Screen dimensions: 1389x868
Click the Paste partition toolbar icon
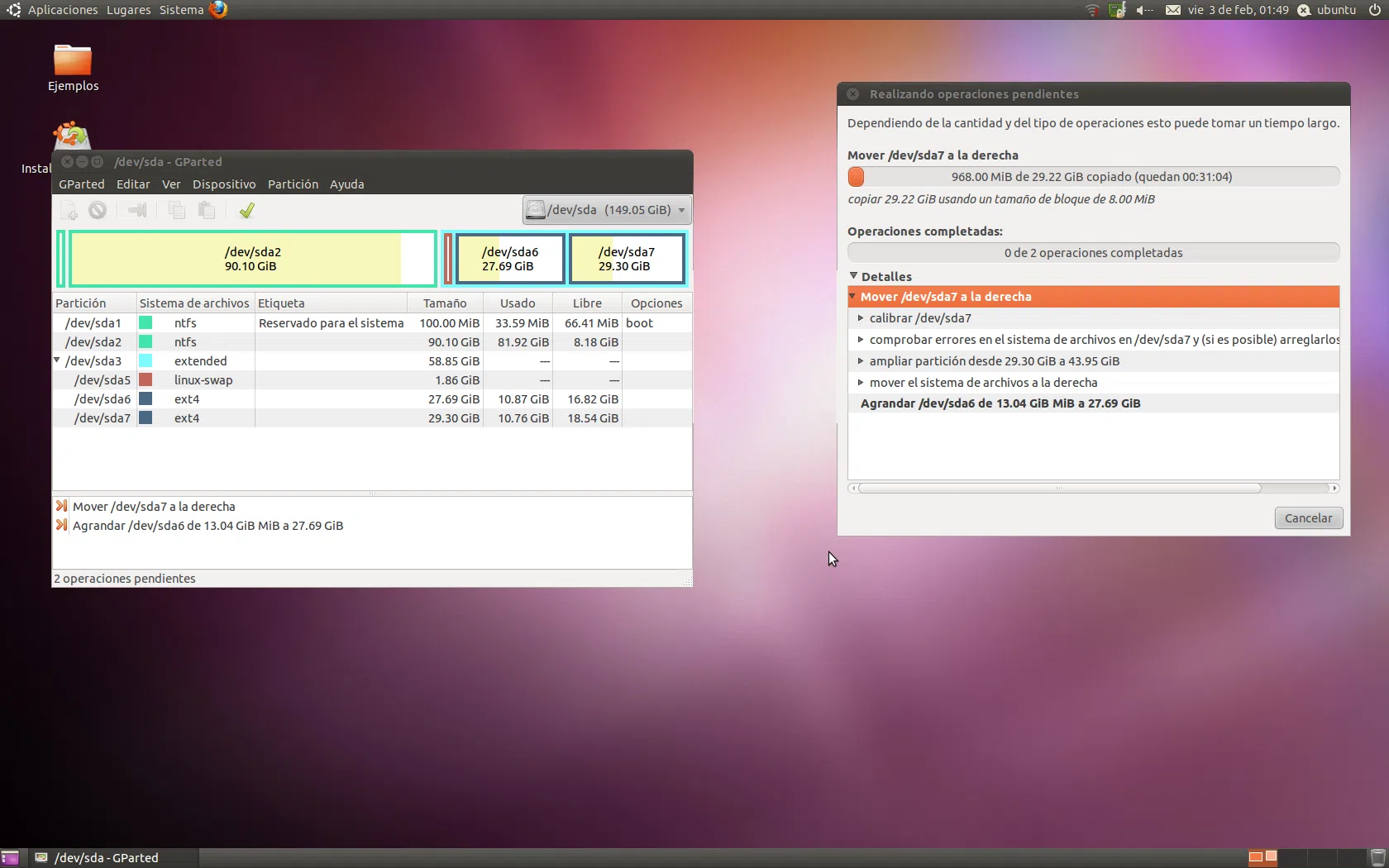coord(207,211)
